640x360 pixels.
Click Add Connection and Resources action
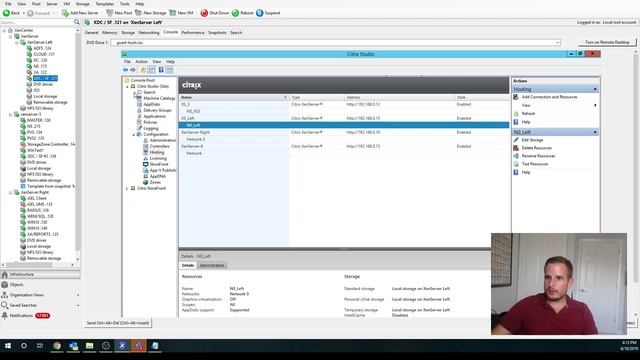549,97
